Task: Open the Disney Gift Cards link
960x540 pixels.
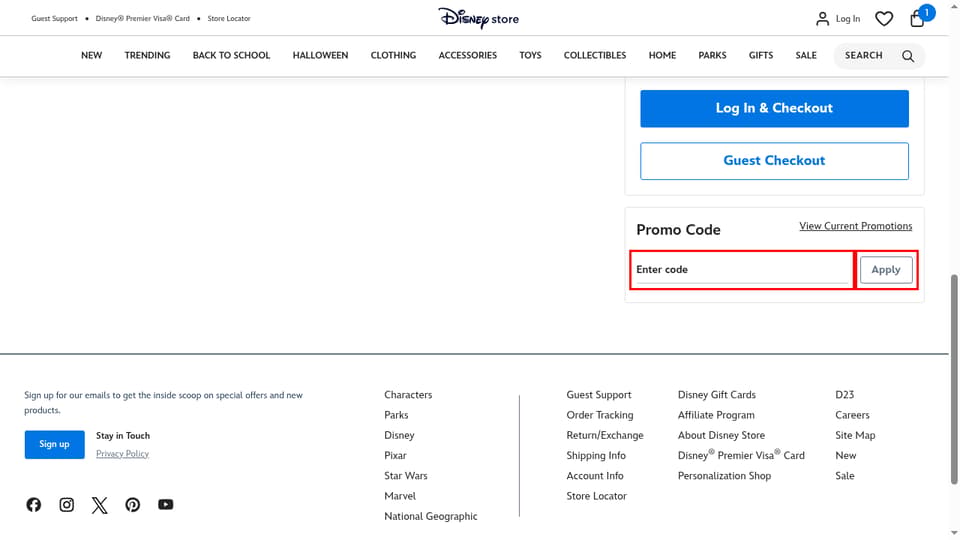Action: (717, 395)
